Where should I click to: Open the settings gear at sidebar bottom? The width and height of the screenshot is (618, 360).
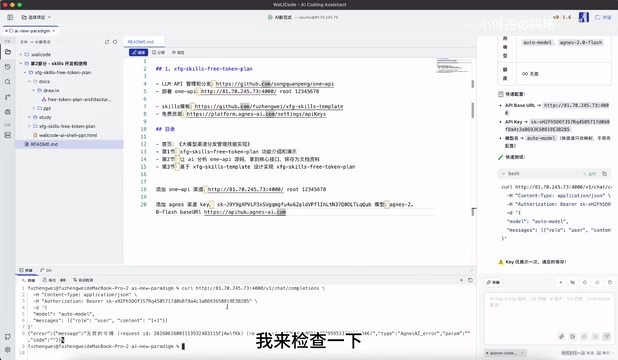click(8, 350)
